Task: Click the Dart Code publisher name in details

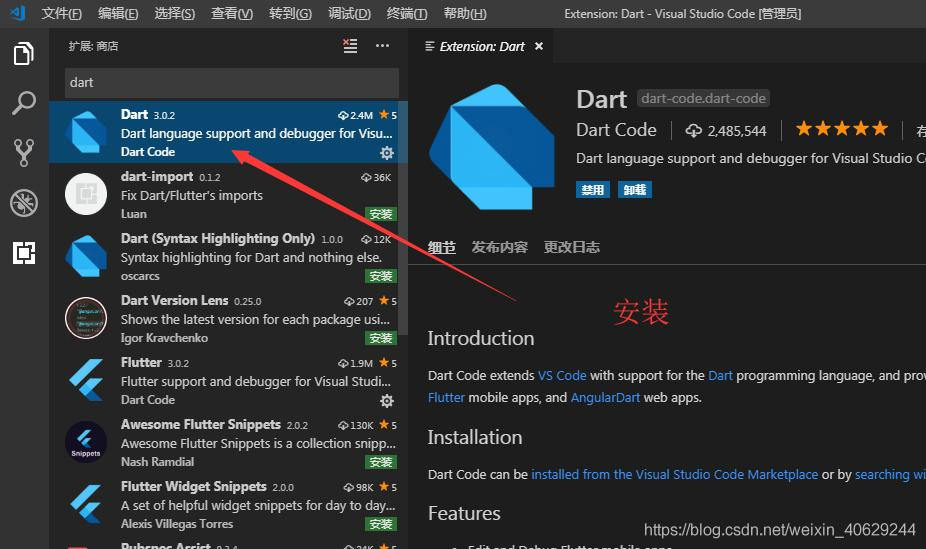Action: tap(616, 130)
